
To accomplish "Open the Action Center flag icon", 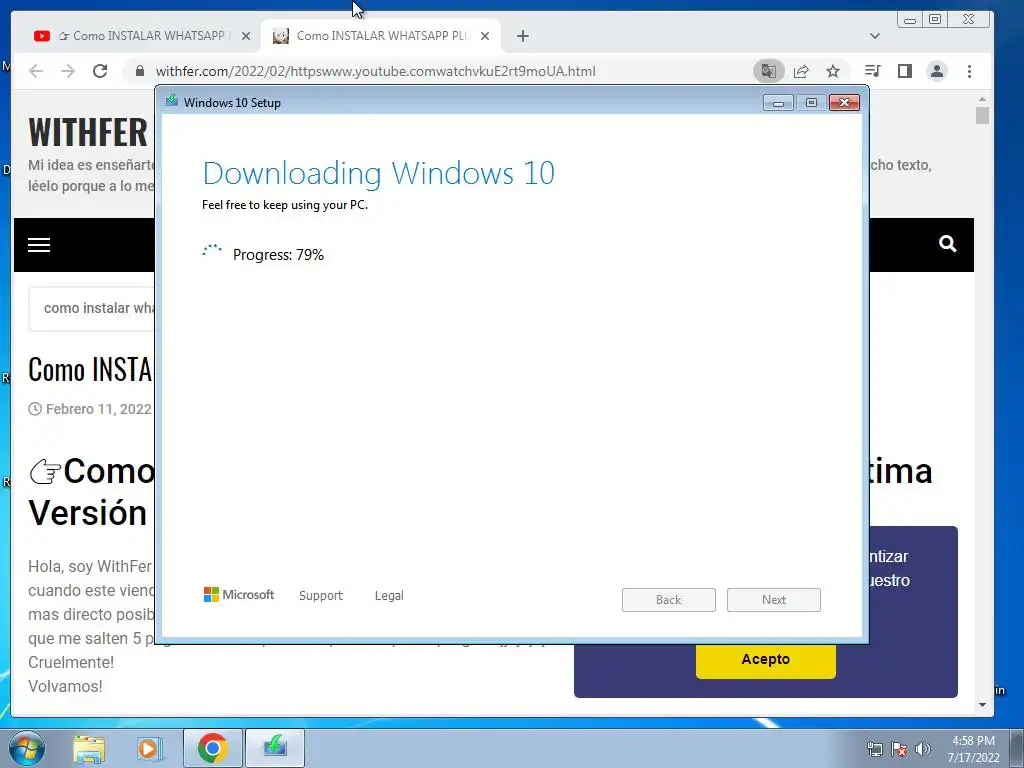I will coord(899,749).
